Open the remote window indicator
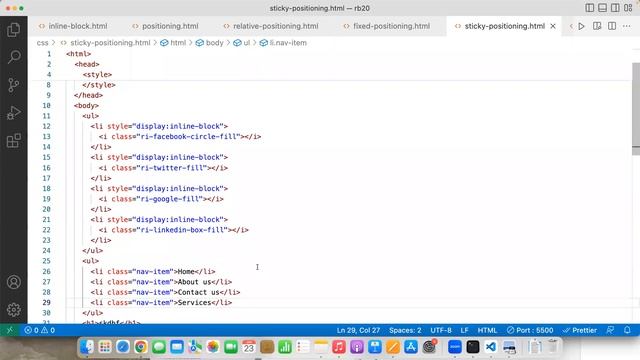640x360 pixels. tap(10, 330)
